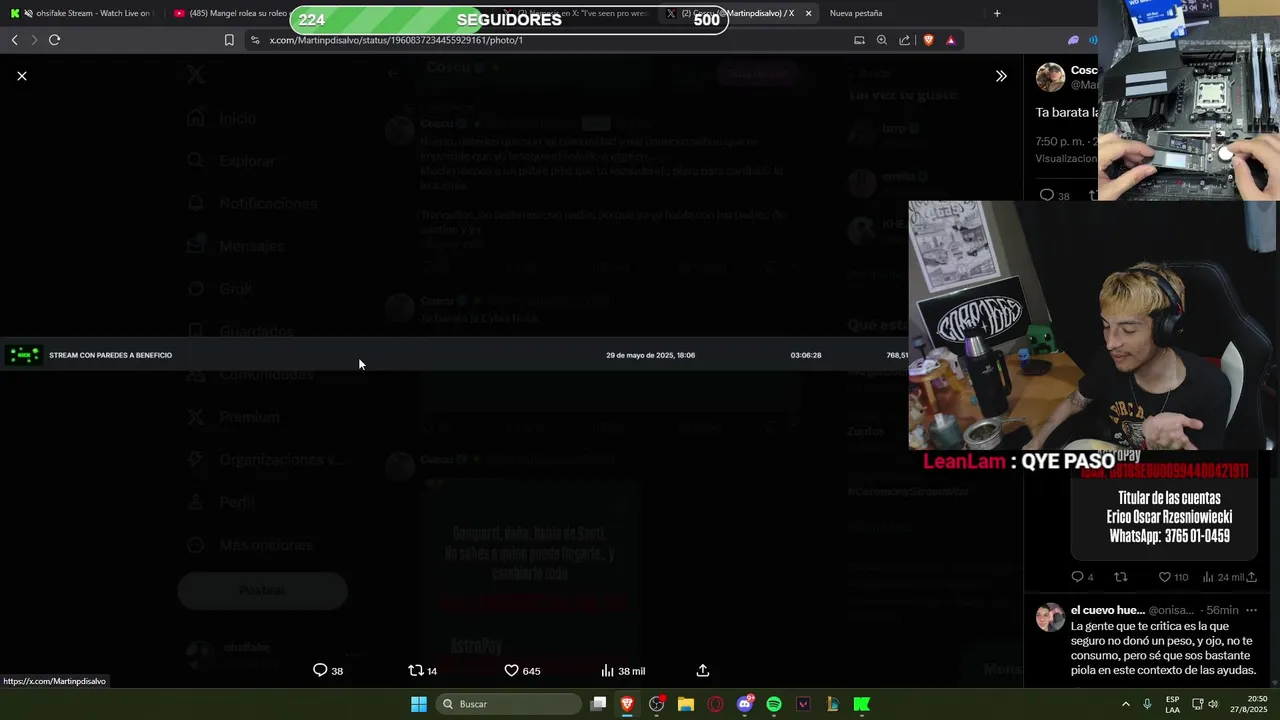Click the Buscar taskbar search box
The image size is (1280, 720).
(510, 704)
